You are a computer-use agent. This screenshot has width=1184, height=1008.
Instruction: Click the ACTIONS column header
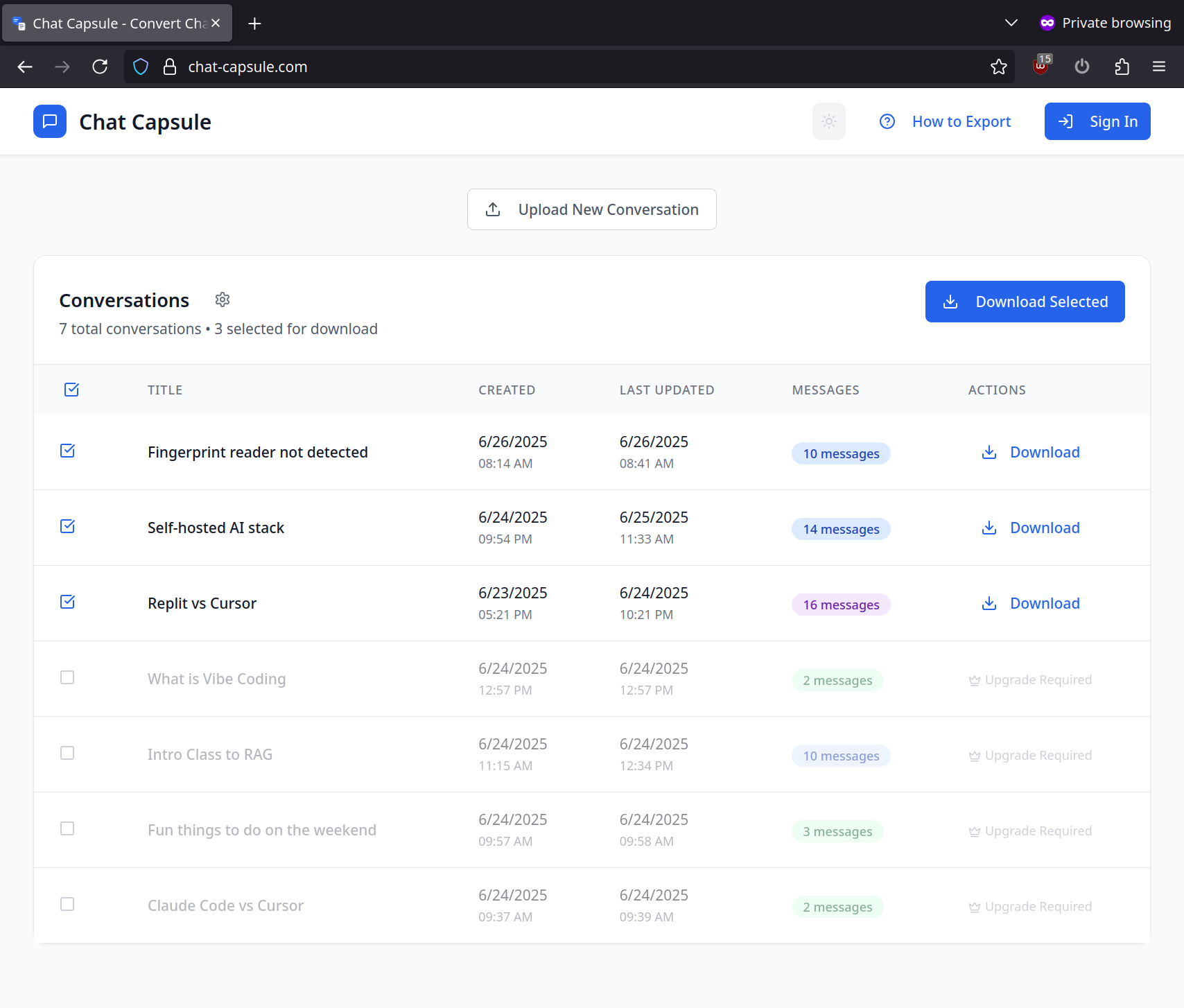click(997, 390)
